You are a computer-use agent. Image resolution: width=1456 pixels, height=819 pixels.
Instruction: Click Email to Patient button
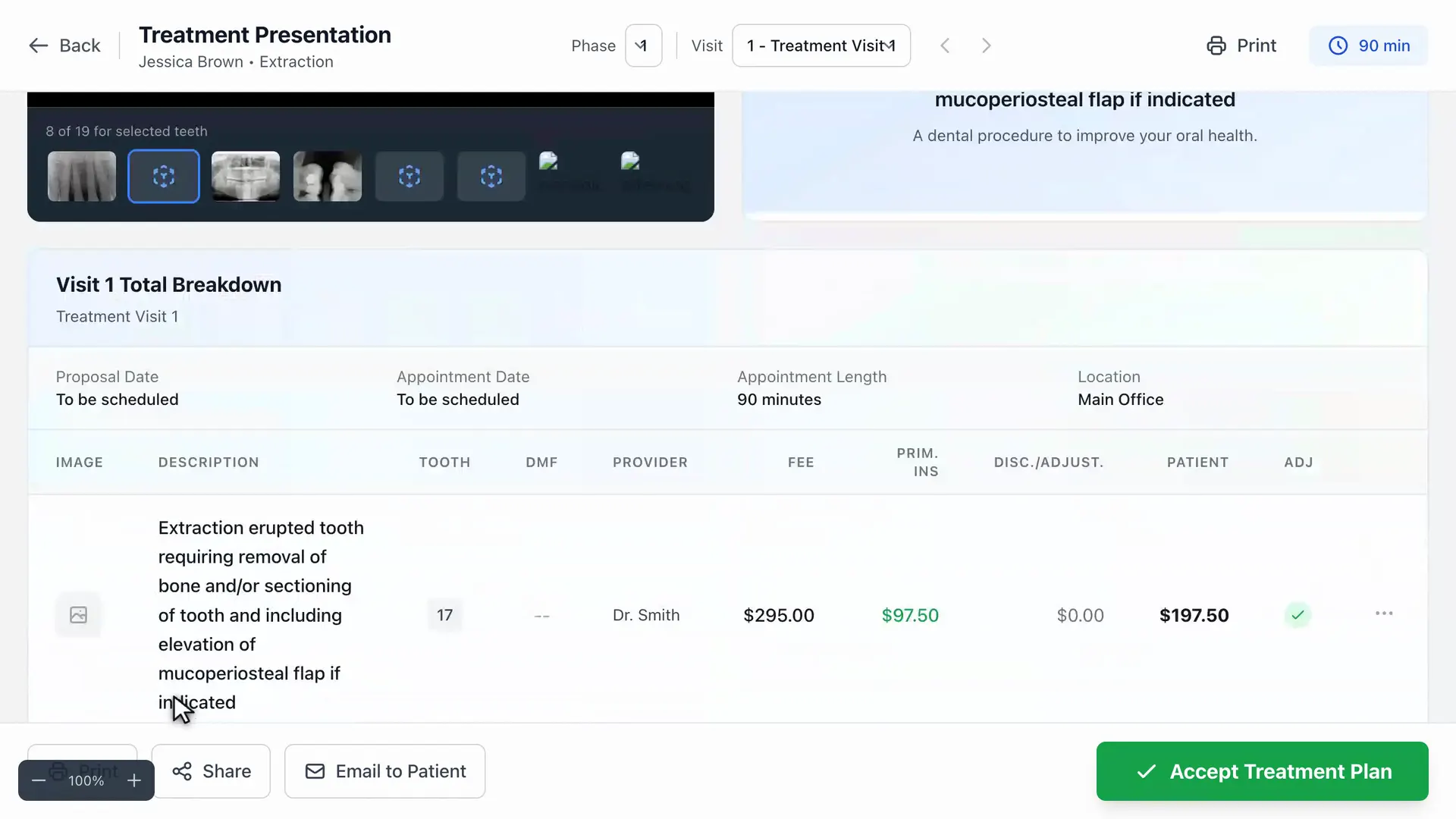[x=384, y=771]
